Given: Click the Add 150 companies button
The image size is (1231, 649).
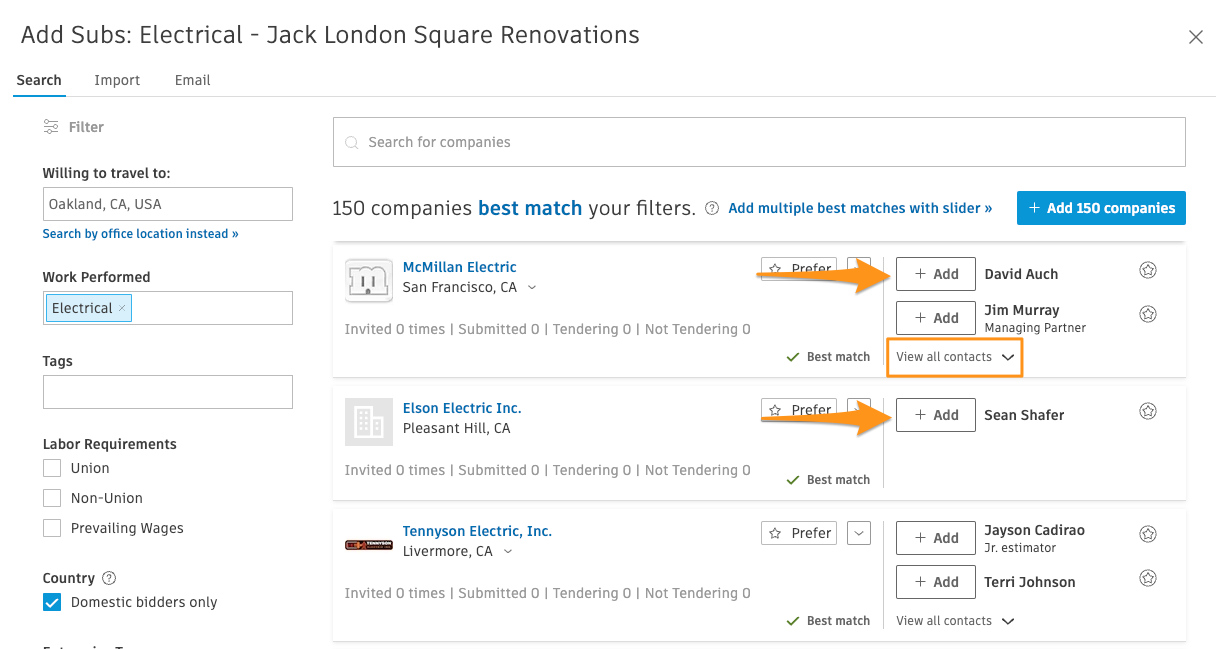Looking at the screenshot, I should coord(1101,208).
